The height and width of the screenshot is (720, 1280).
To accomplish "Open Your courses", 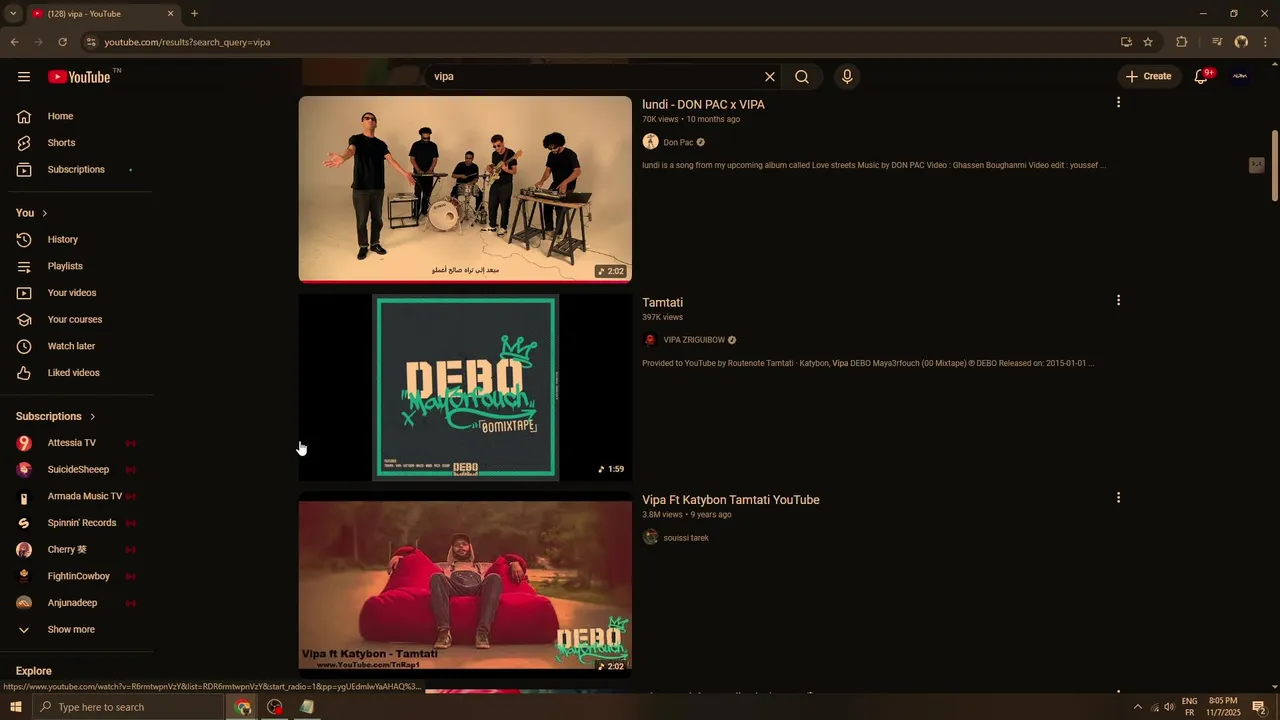I will (x=76, y=320).
